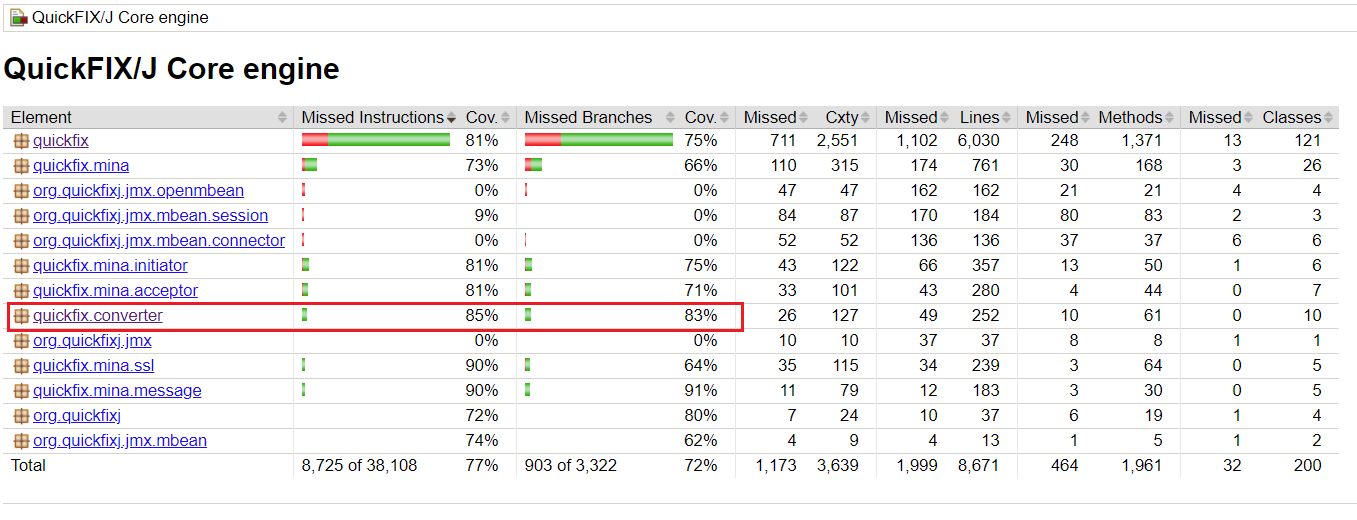The width and height of the screenshot is (1357, 520).
Task: Sort by Classes column header
Action: pos(1297,118)
